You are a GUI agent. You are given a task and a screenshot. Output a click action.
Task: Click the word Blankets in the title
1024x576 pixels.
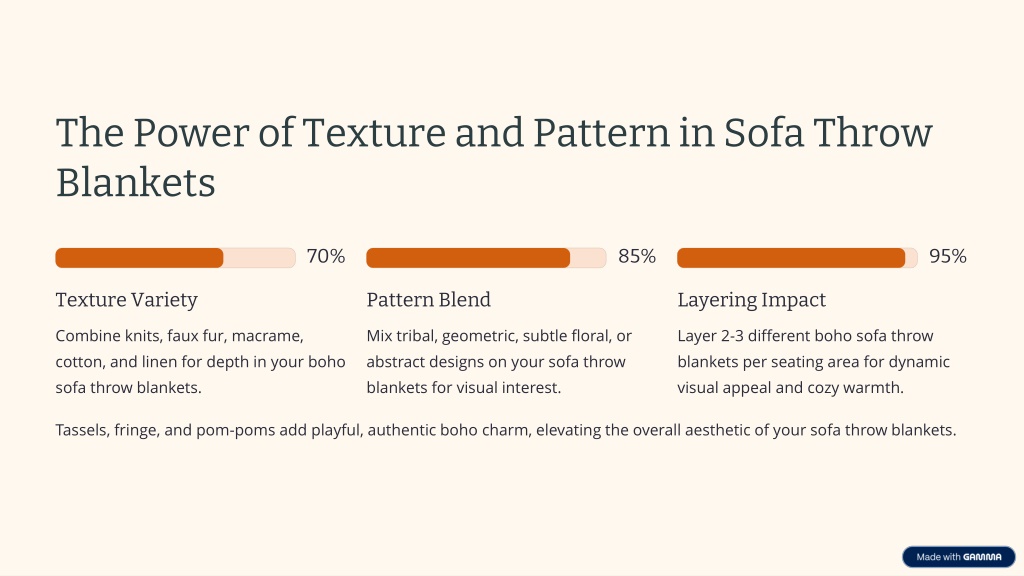pos(135,182)
